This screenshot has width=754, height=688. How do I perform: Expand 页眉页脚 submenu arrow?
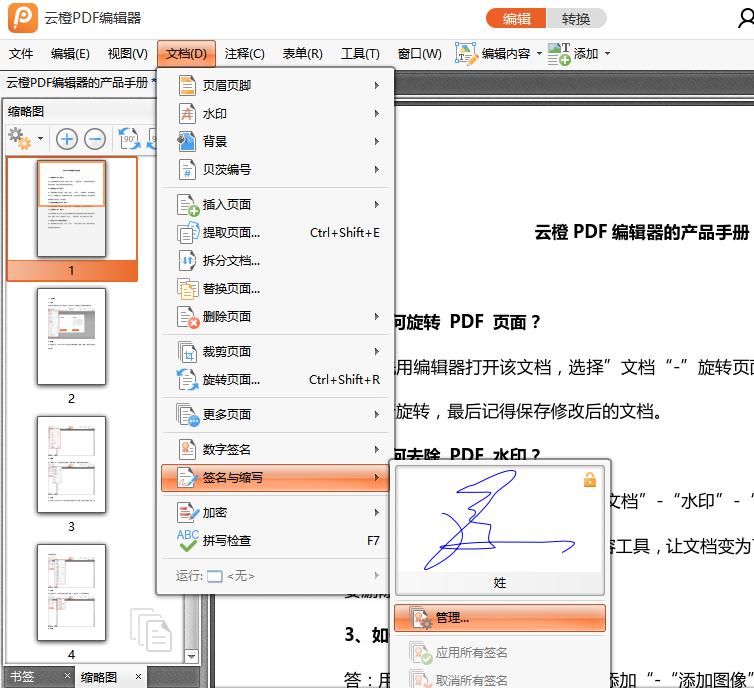click(x=377, y=85)
